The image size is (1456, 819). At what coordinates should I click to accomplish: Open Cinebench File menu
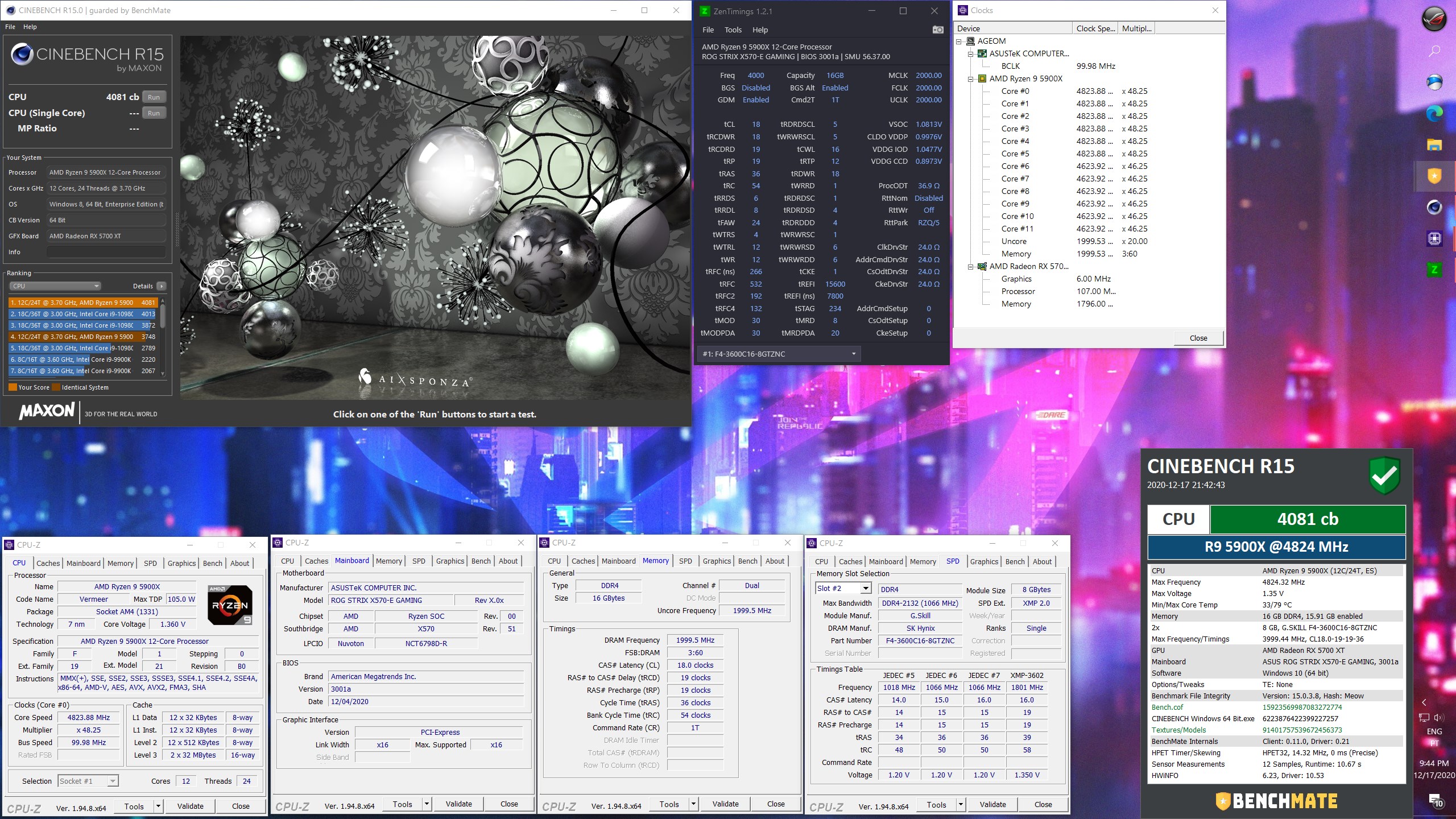pos(10,27)
